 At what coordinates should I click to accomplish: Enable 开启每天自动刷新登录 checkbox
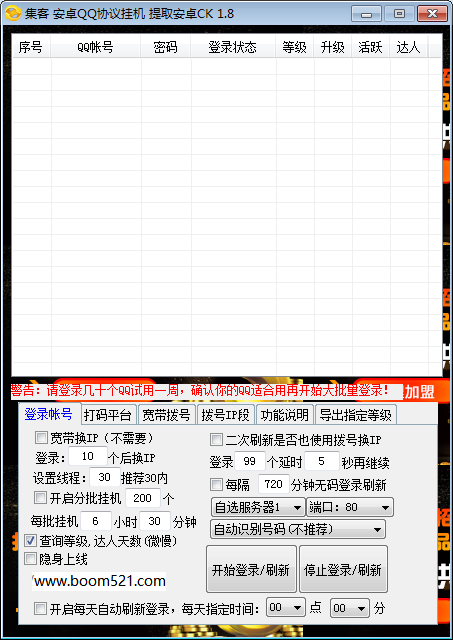(40, 609)
